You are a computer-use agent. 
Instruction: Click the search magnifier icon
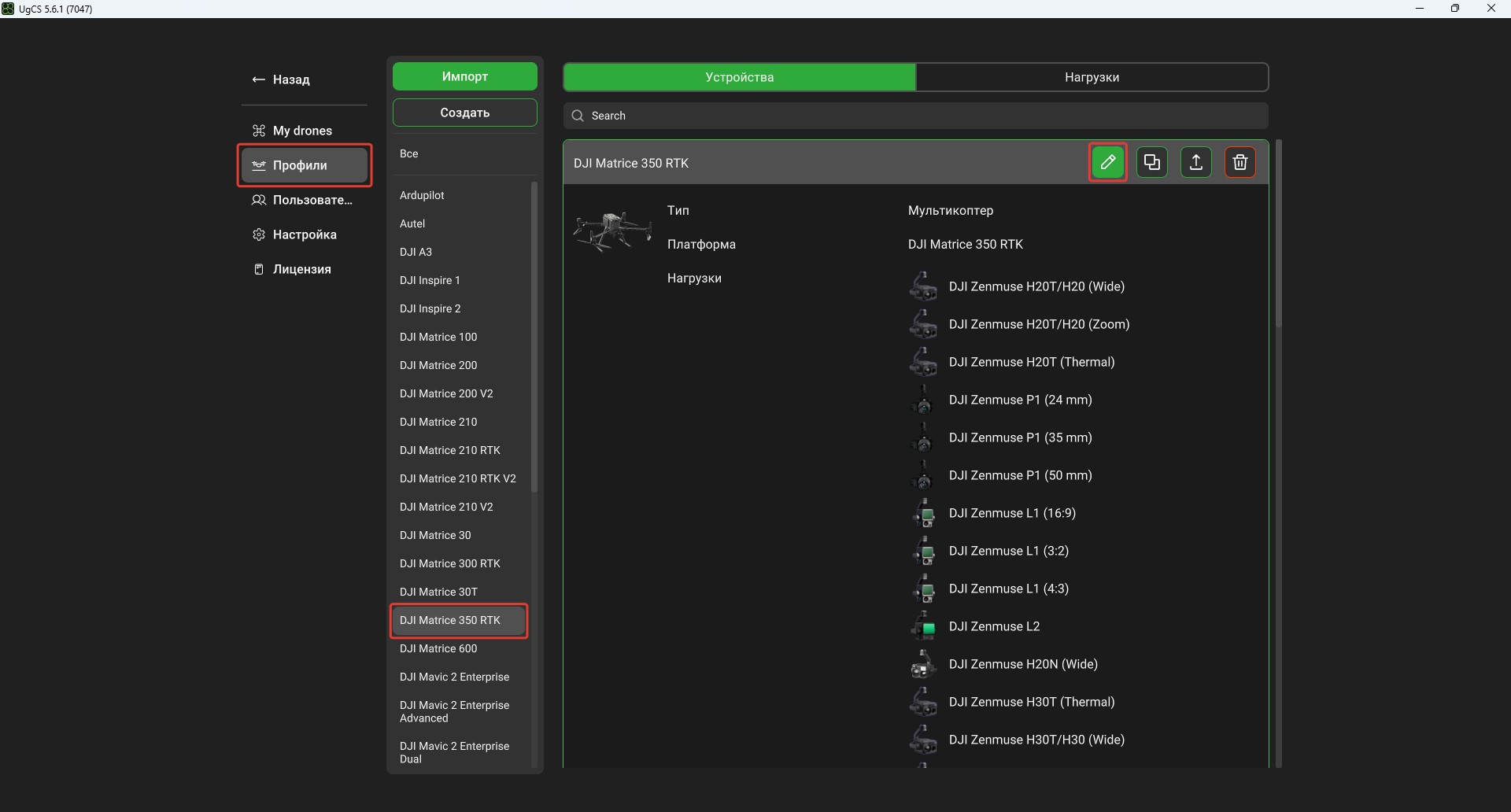point(578,116)
